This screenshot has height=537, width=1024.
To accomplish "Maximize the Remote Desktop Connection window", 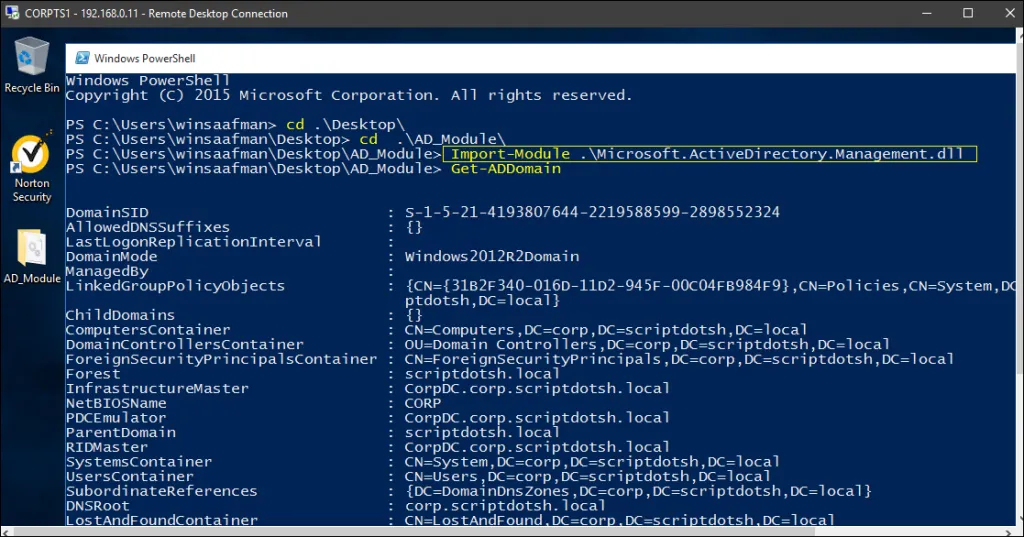I will click(968, 13).
